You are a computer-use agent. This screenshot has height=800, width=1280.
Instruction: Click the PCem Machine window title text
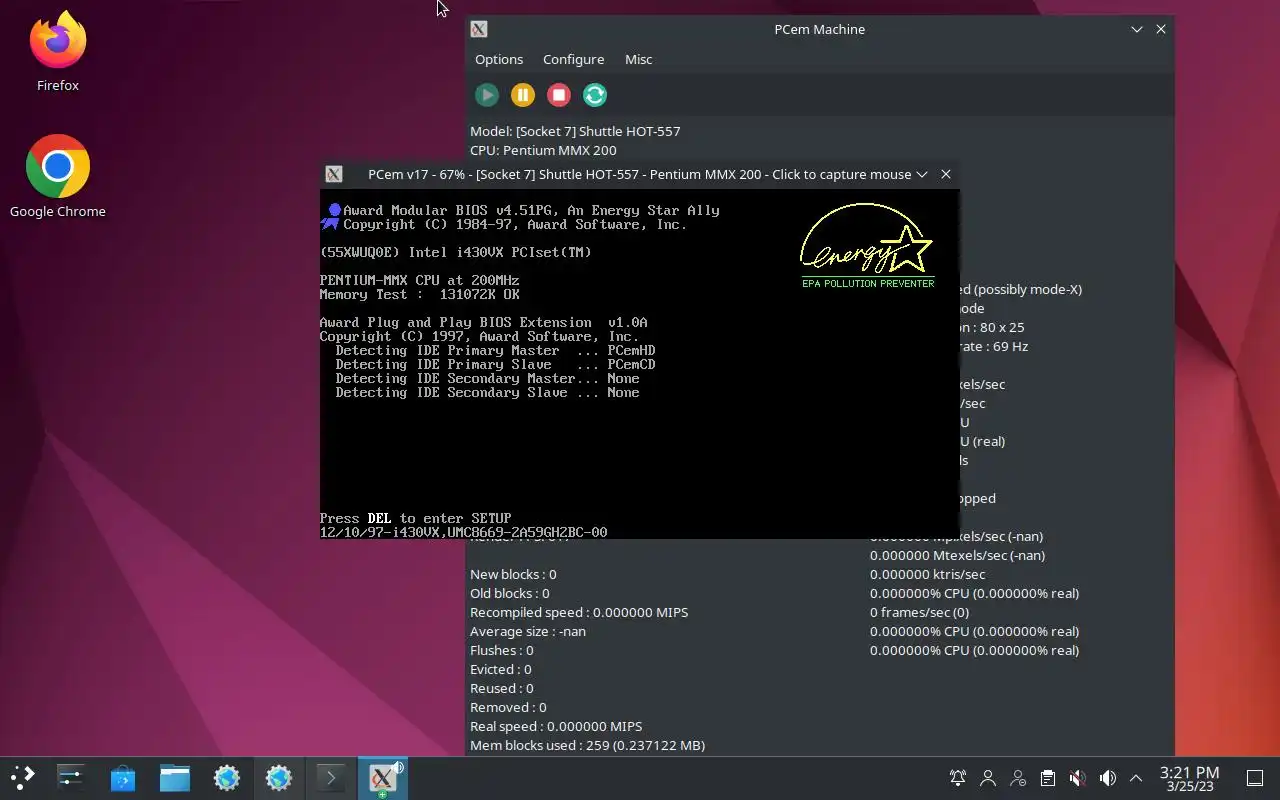(x=819, y=29)
